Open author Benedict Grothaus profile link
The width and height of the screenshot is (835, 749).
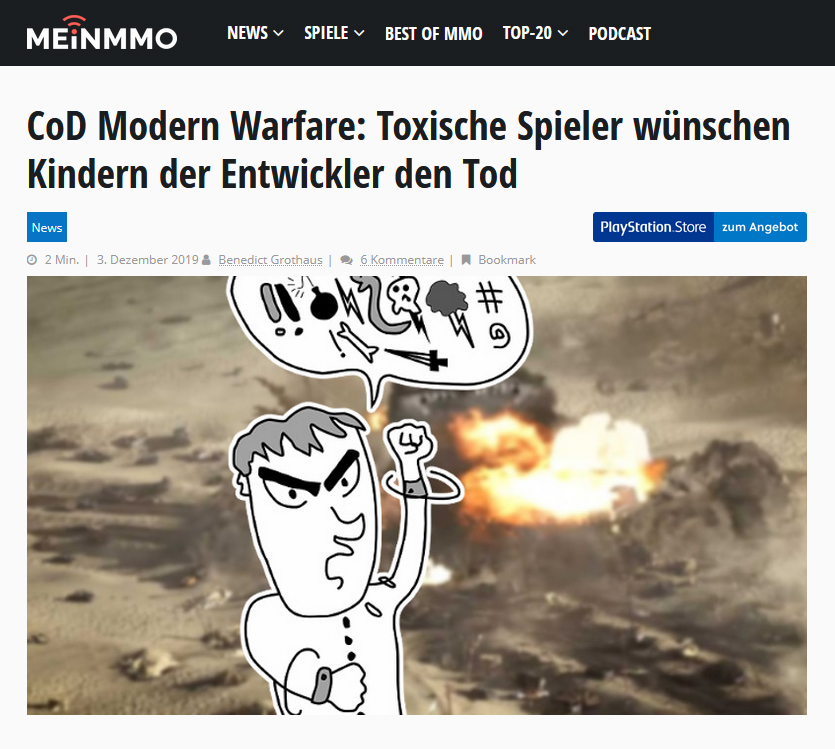click(x=271, y=260)
